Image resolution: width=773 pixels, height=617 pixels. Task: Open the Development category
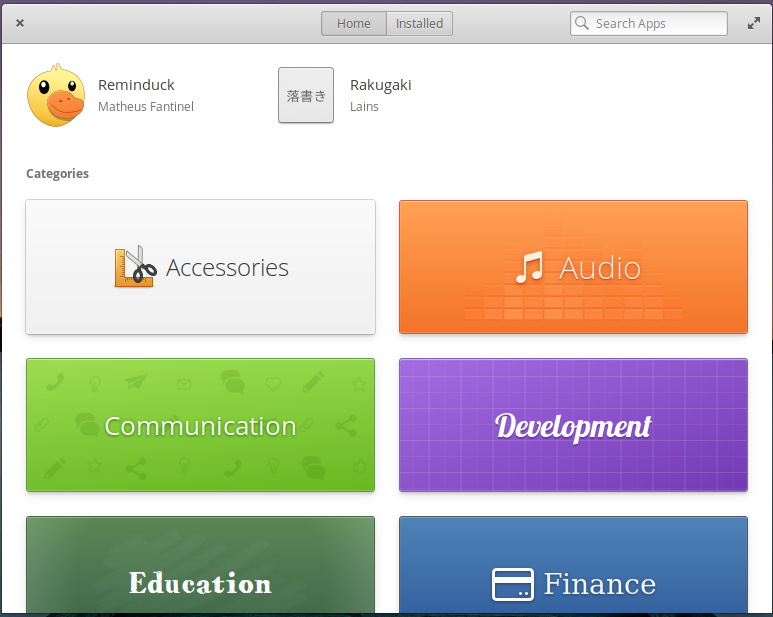coord(573,425)
